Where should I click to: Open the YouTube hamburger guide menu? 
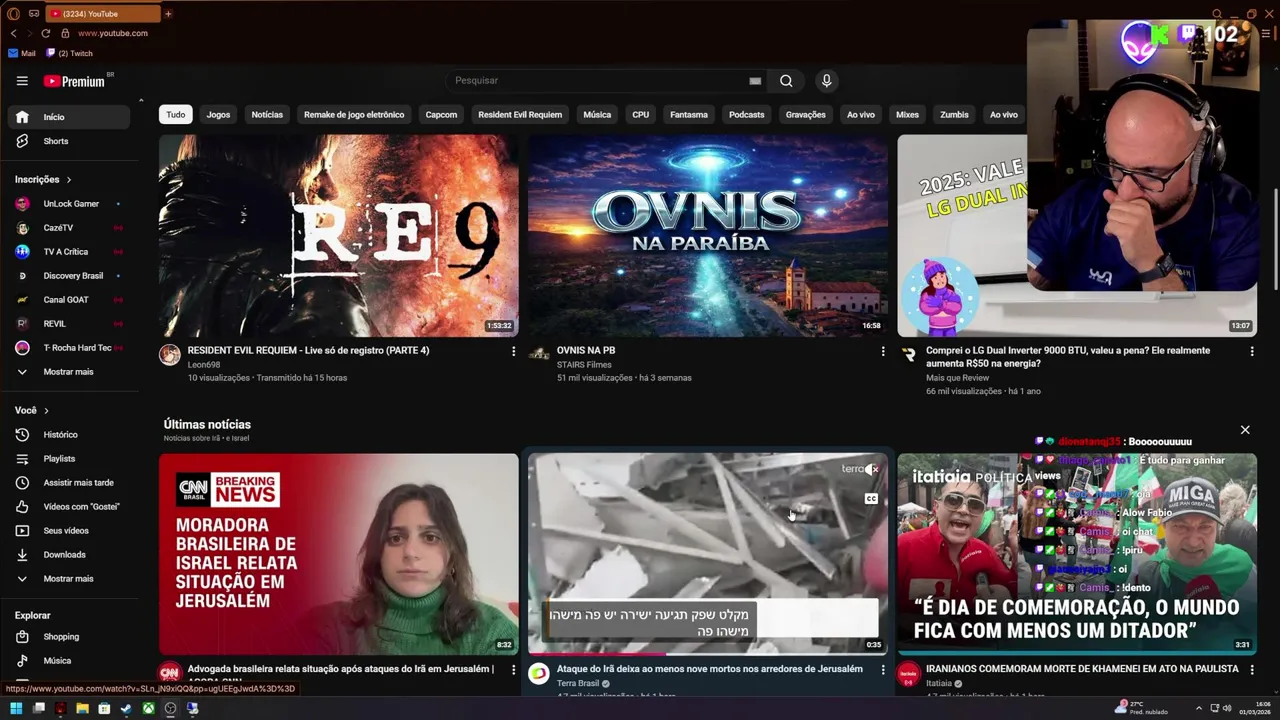22,81
